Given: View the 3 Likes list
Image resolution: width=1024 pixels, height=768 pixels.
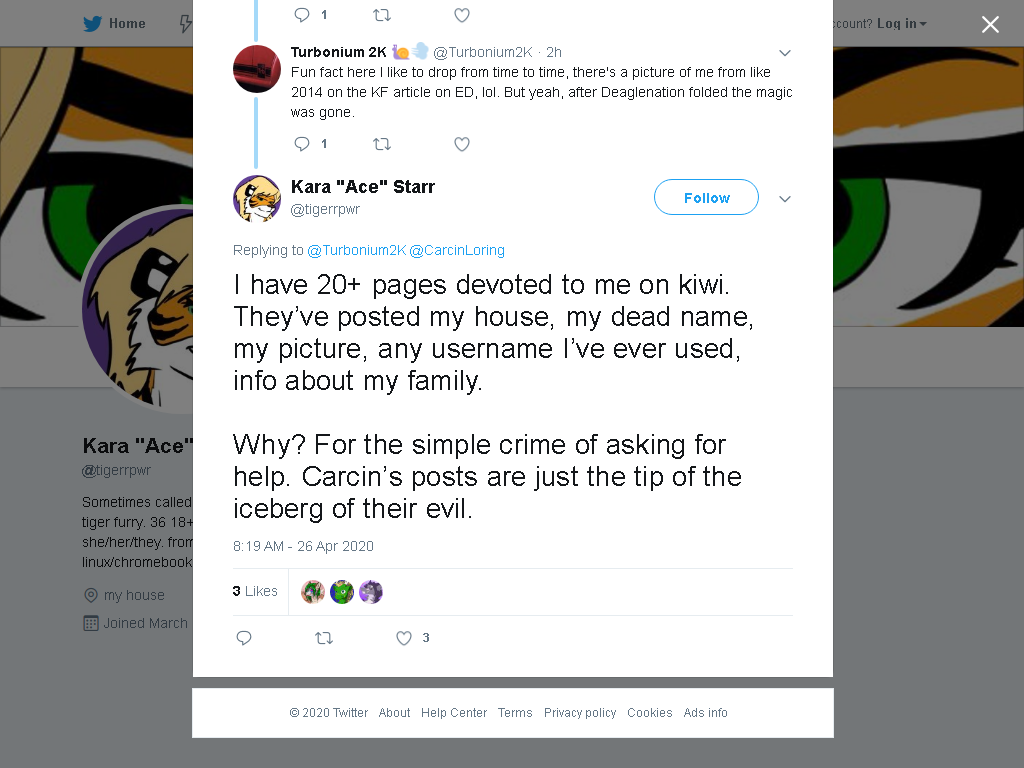Looking at the screenshot, I should 255,591.
